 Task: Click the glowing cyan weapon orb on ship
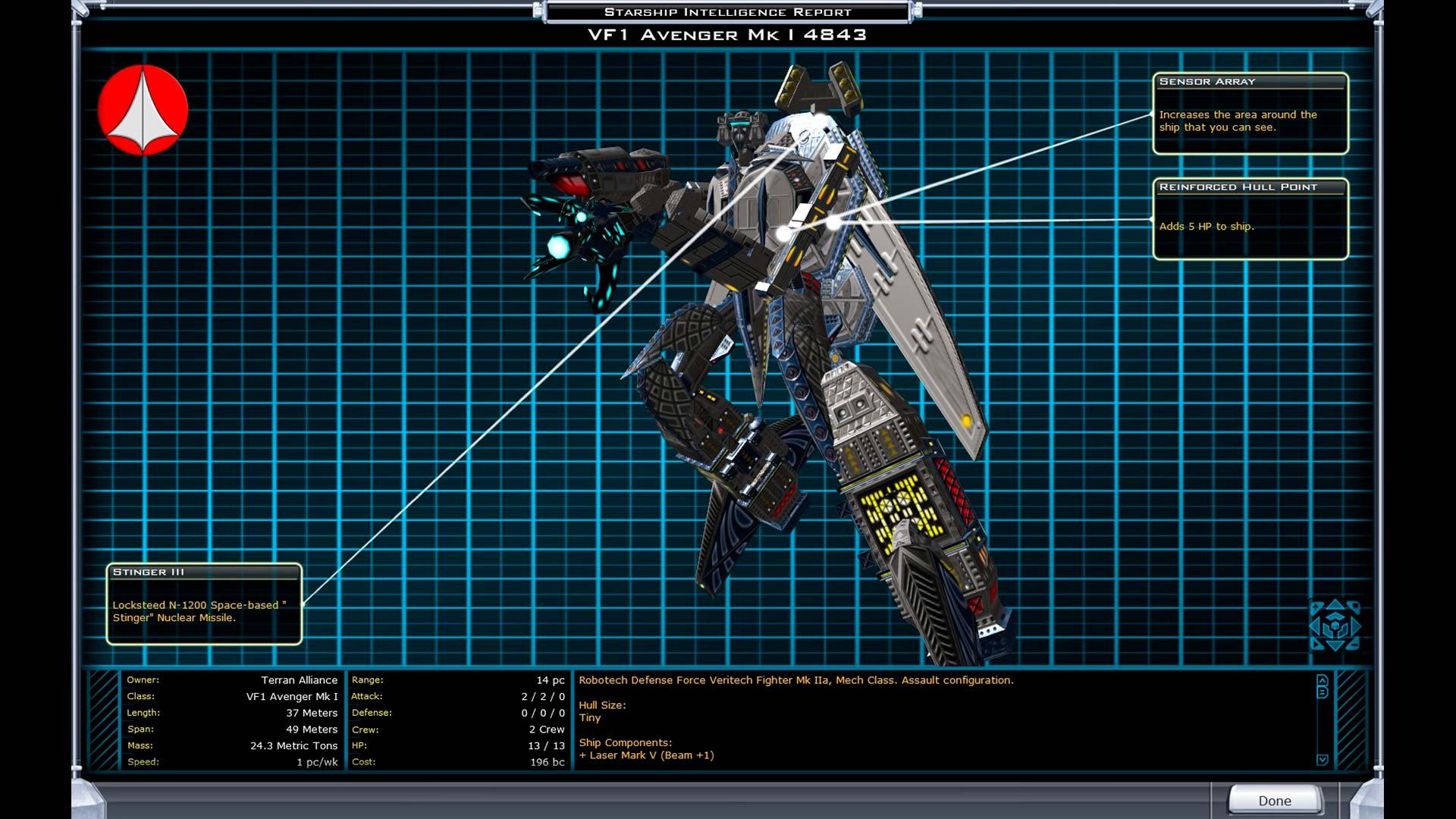tap(559, 246)
